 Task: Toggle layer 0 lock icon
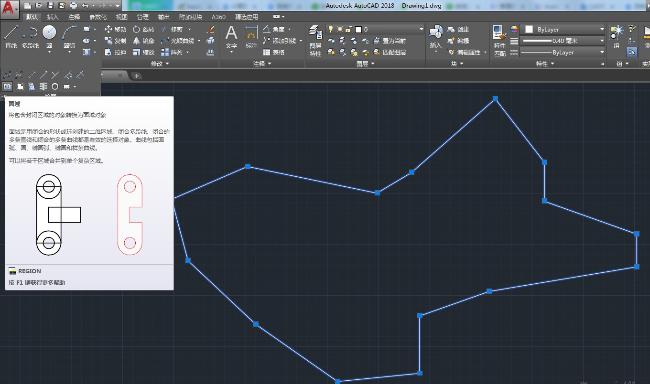(x=349, y=29)
